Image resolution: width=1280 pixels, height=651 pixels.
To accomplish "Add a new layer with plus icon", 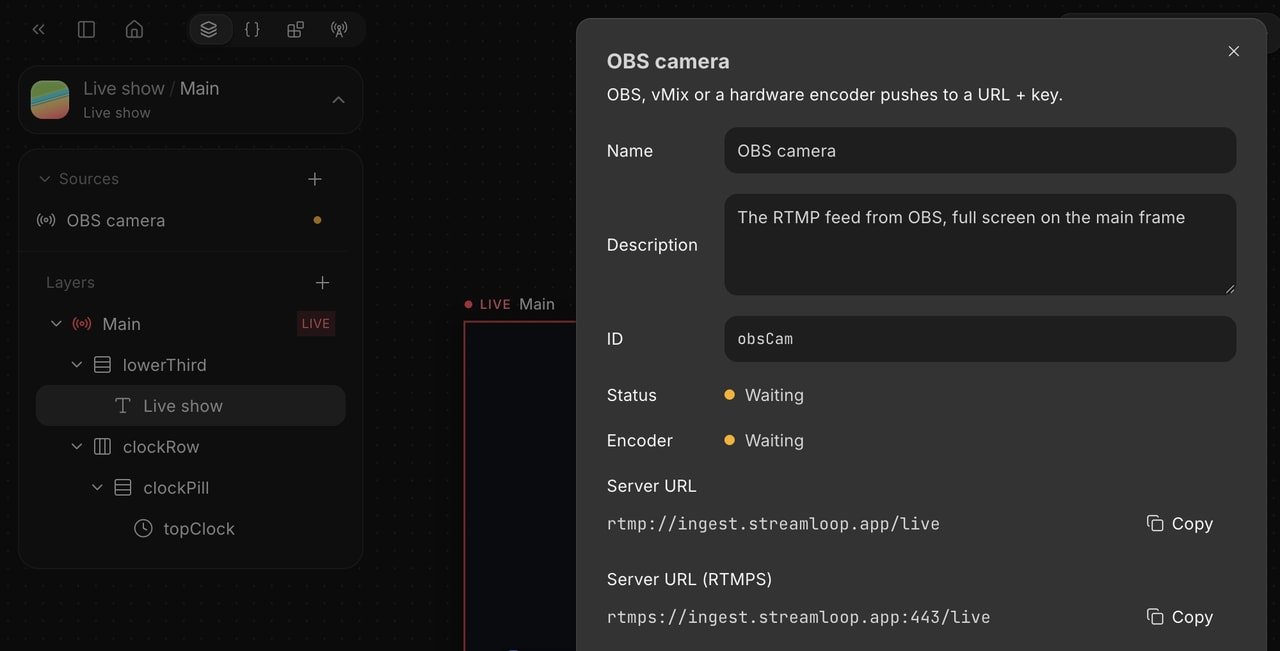I will (322, 283).
